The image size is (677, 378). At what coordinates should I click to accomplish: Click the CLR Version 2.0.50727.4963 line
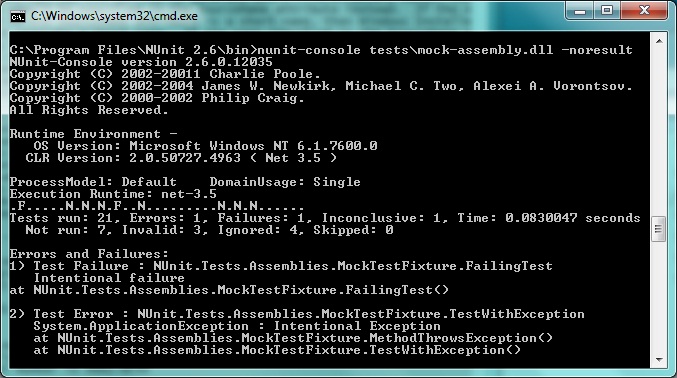(x=181, y=158)
